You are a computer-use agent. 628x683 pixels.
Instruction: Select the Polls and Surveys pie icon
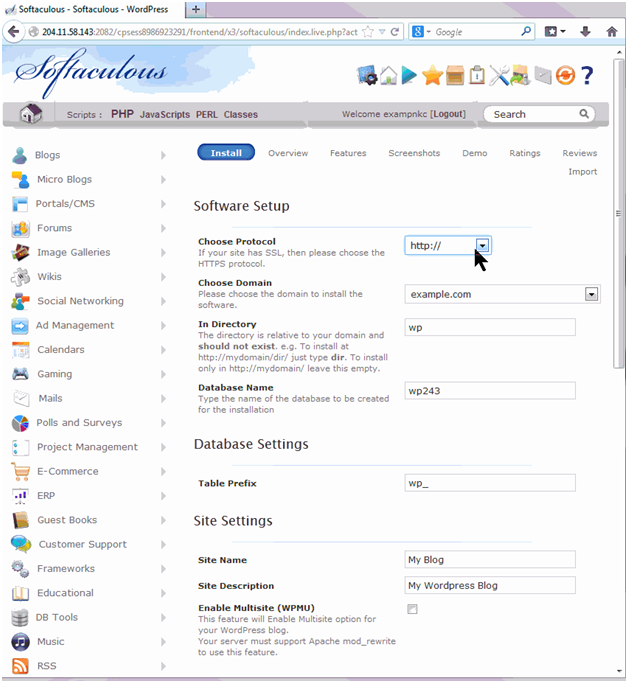coord(20,423)
